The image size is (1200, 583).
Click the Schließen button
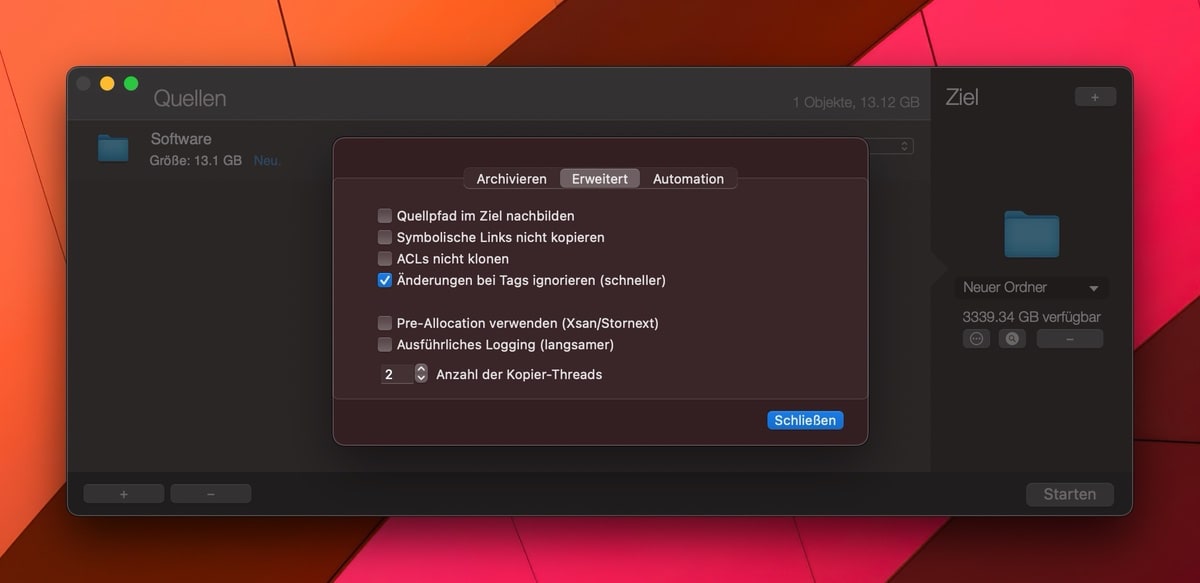[805, 420]
